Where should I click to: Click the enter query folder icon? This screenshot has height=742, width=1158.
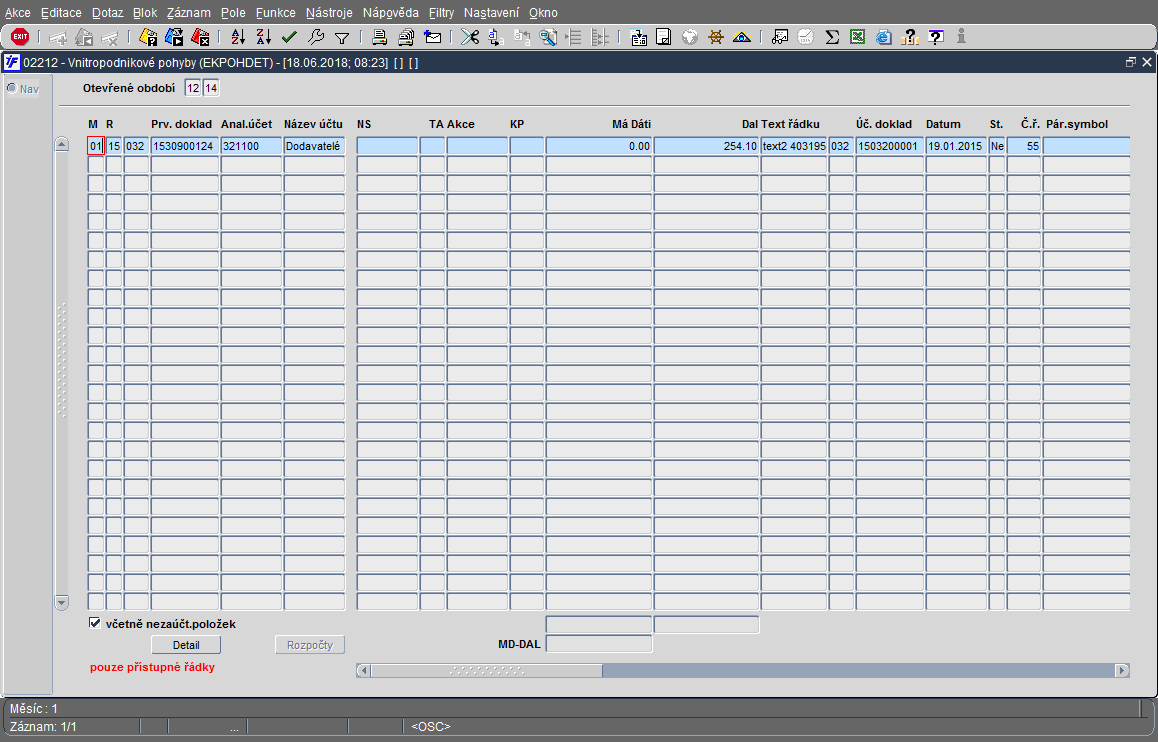[x=148, y=36]
